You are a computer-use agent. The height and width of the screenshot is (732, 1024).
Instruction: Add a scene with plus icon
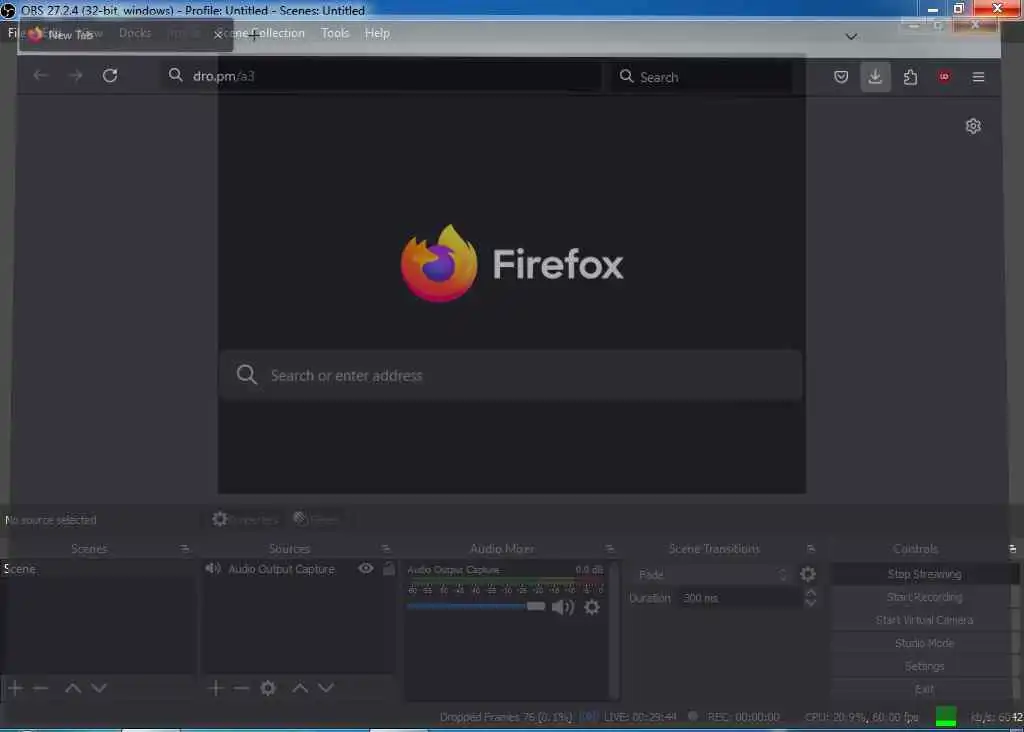click(16, 688)
